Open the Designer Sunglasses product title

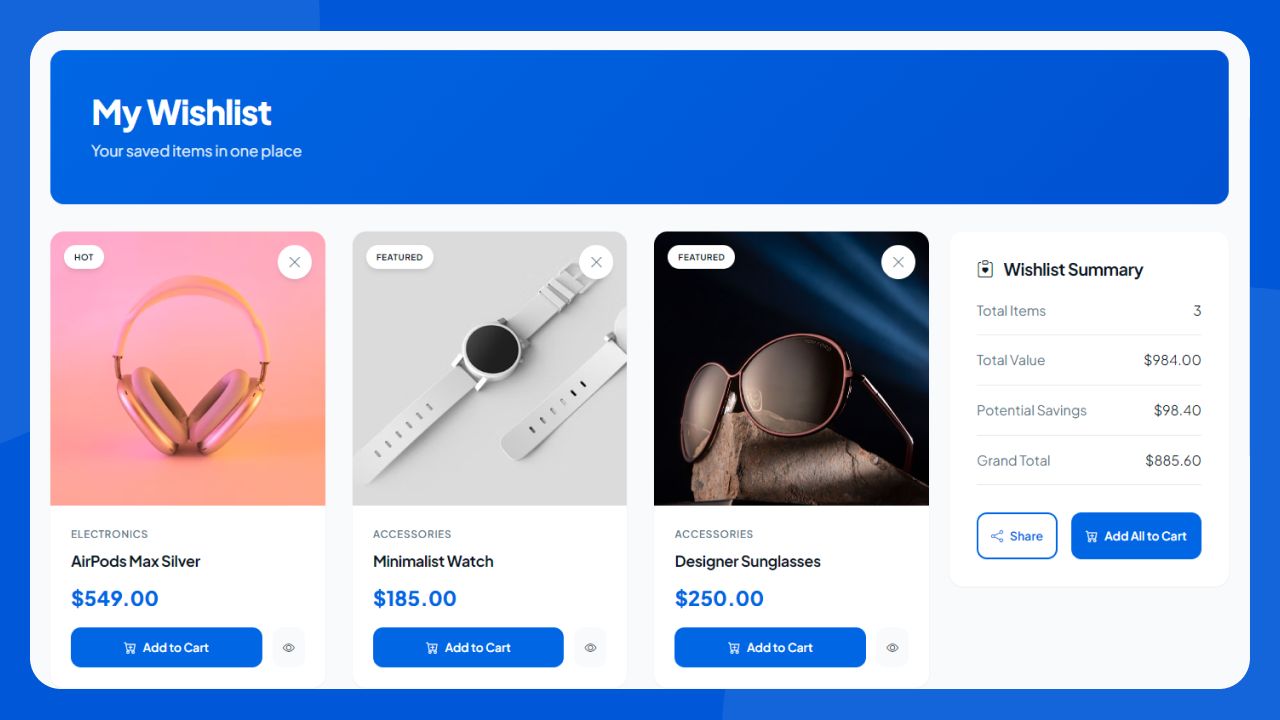click(x=747, y=561)
